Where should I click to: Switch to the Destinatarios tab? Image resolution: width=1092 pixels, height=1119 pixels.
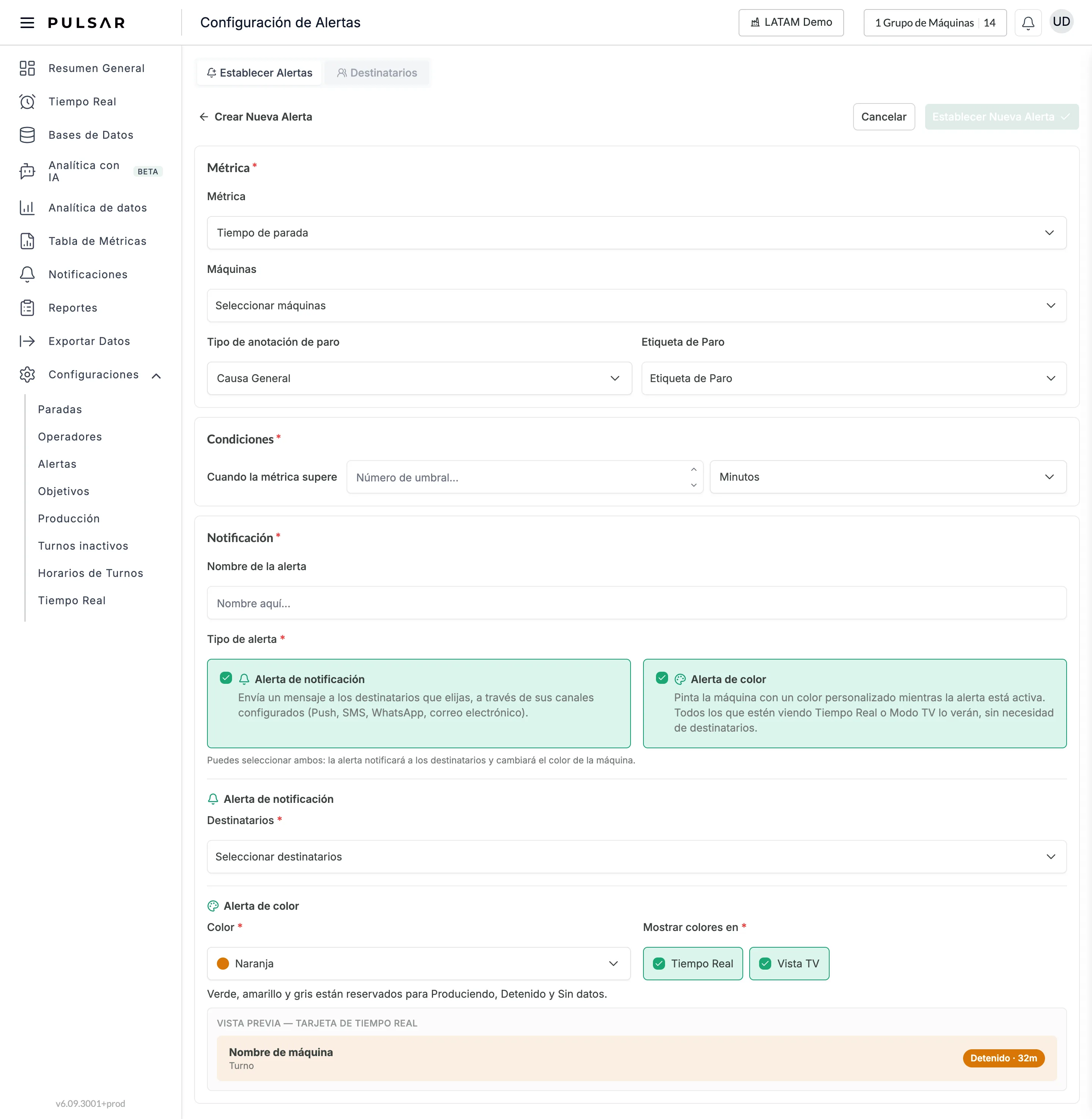377,73
